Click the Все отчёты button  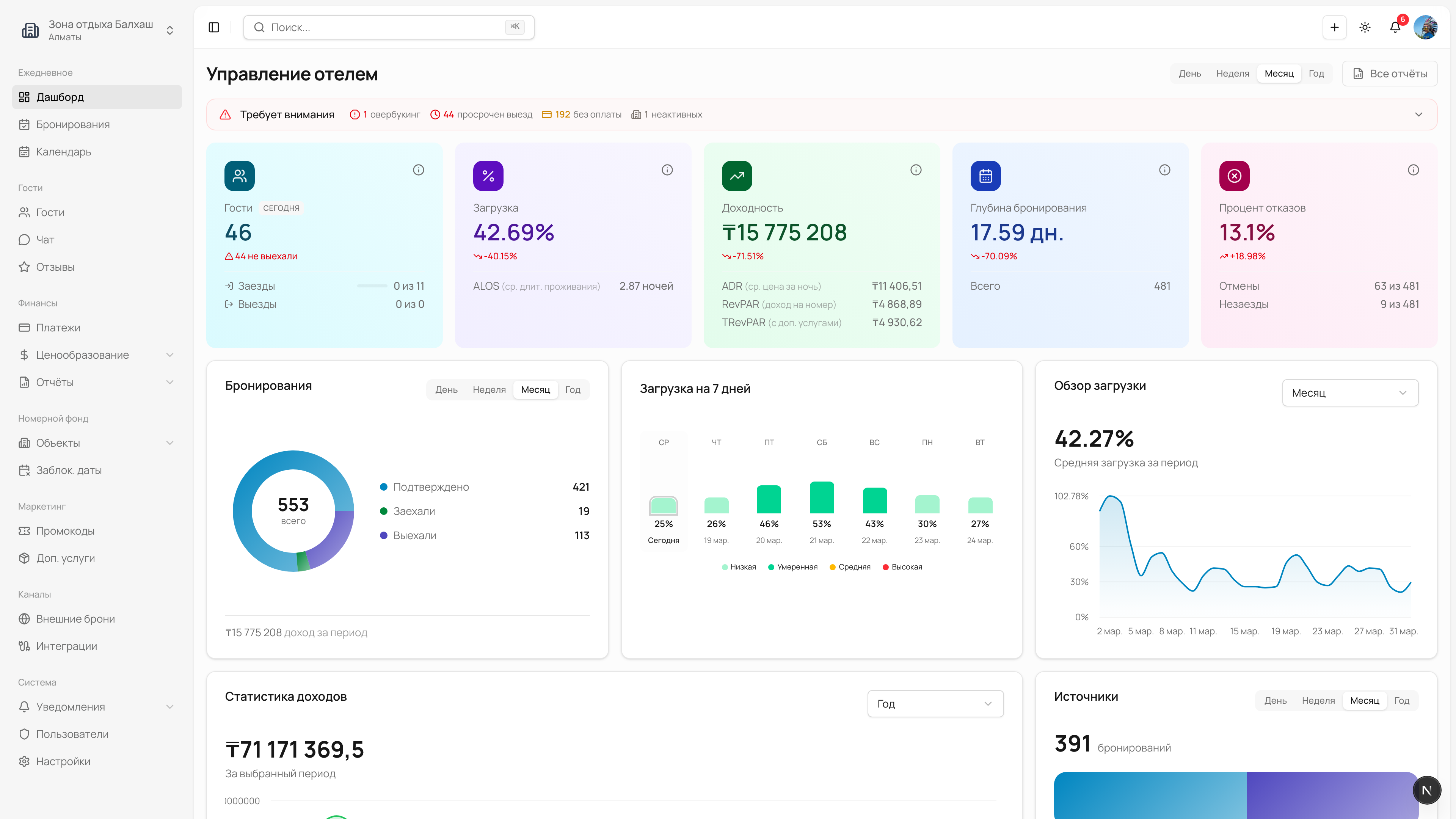click(x=1390, y=74)
